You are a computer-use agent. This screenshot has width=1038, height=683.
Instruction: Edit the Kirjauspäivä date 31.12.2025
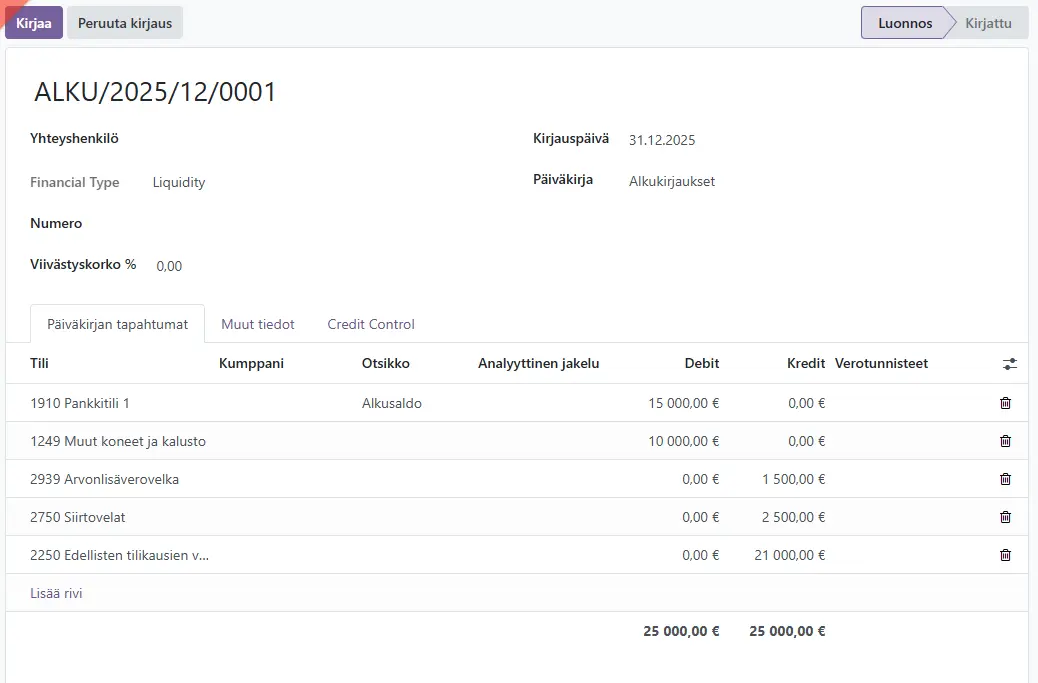662,140
